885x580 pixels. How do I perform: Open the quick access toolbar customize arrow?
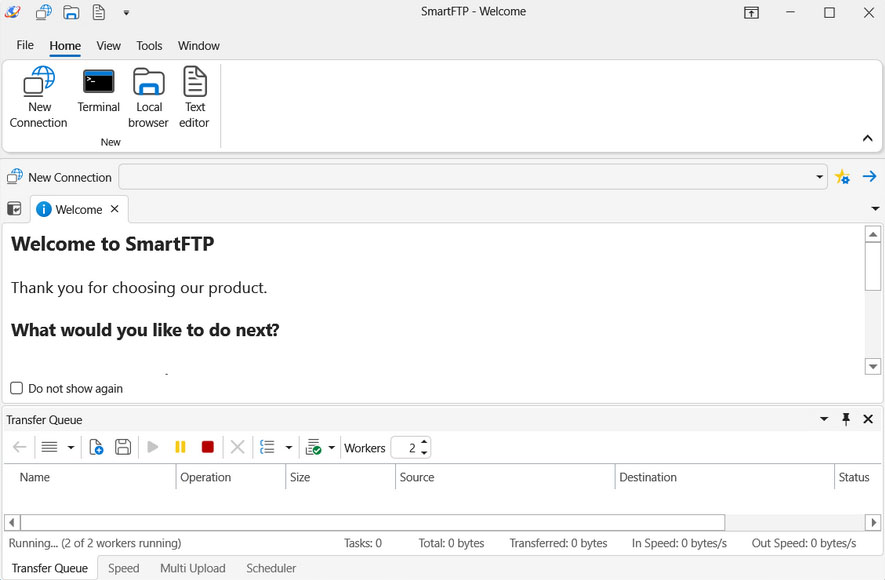[126, 12]
